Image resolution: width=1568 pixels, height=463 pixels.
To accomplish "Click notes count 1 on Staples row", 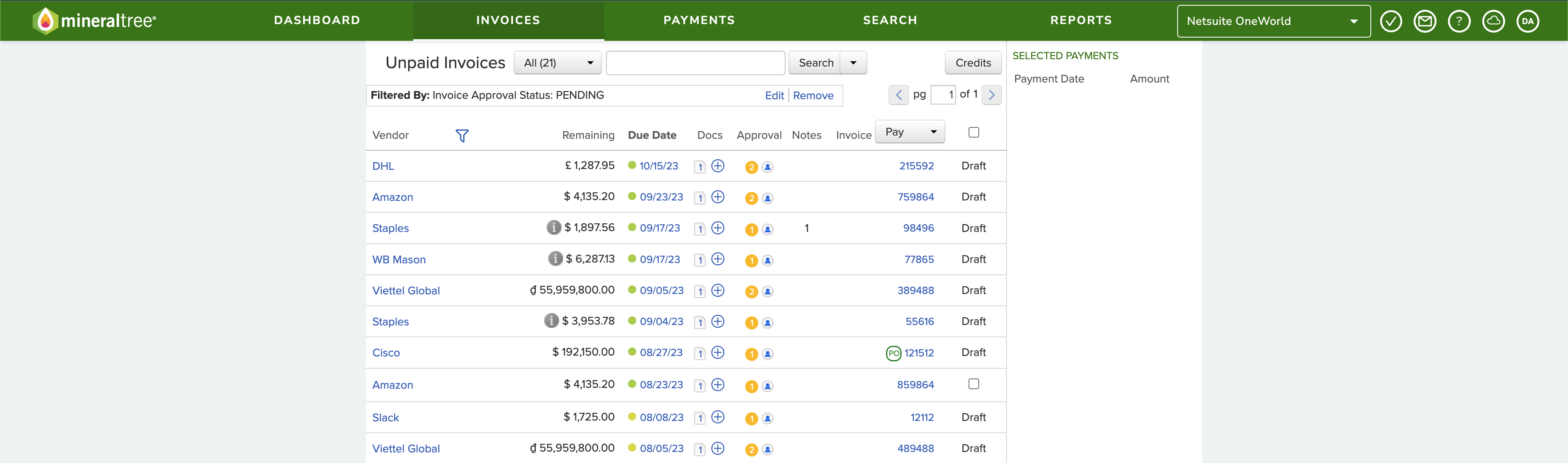I will (x=806, y=228).
